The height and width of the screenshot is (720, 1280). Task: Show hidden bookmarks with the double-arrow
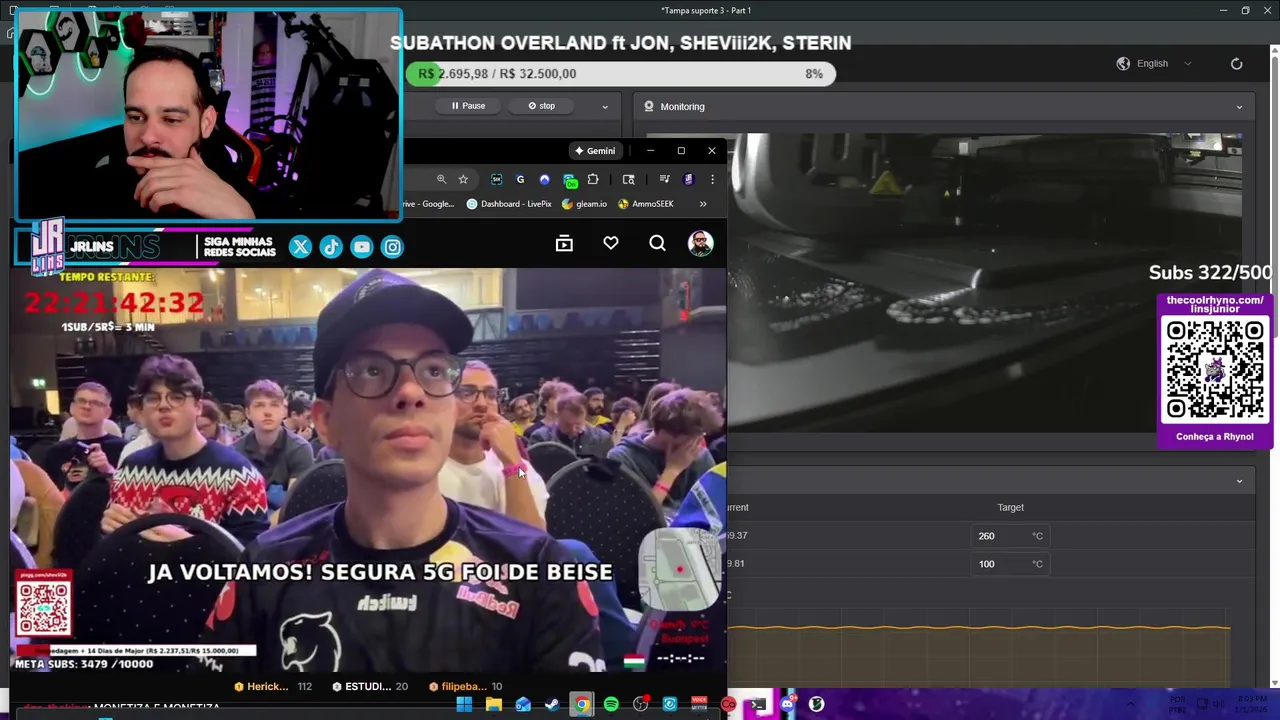click(x=702, y=204)
